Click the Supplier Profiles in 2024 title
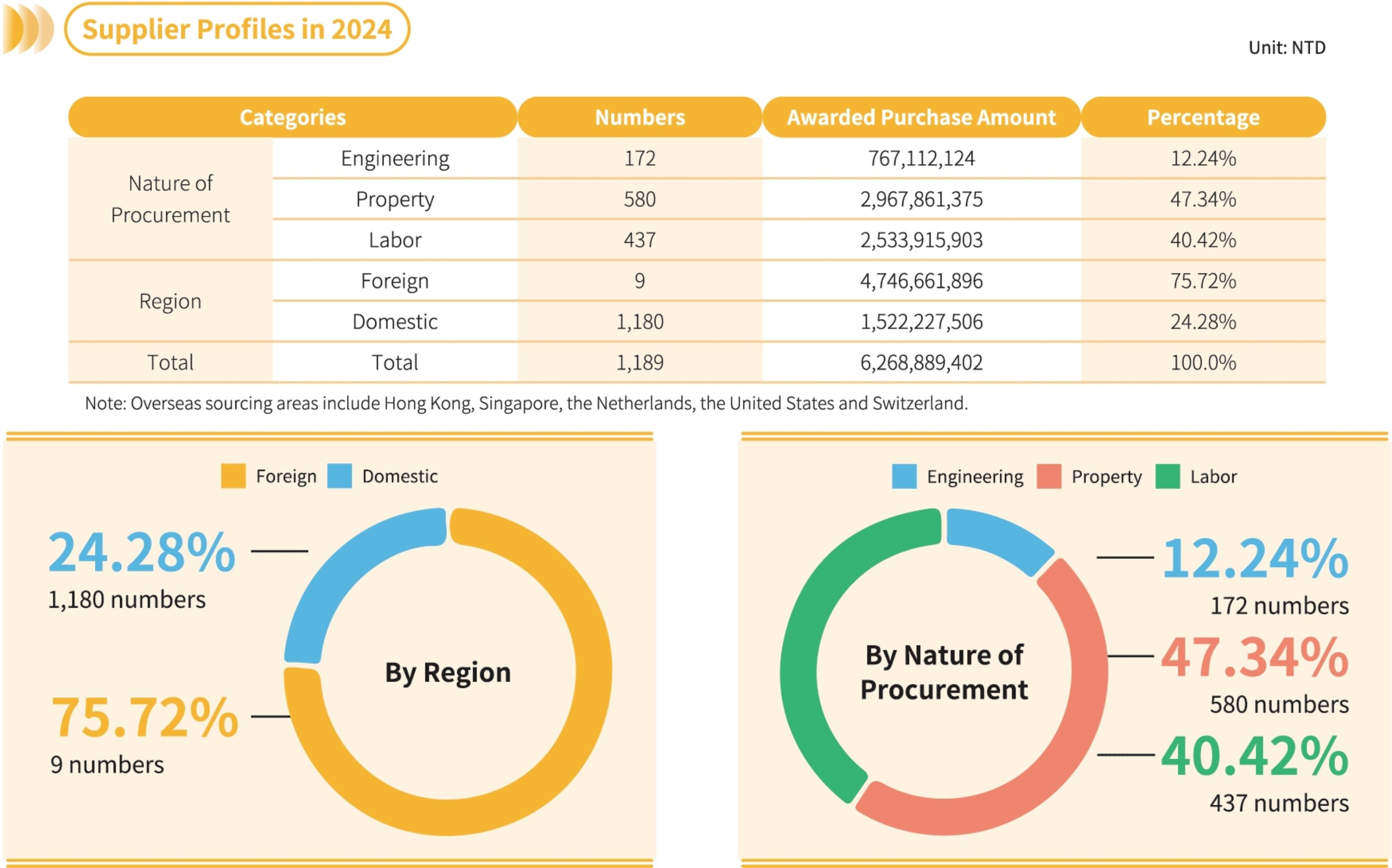Viewport: 1392px width, 868px height. coord(237,29)
